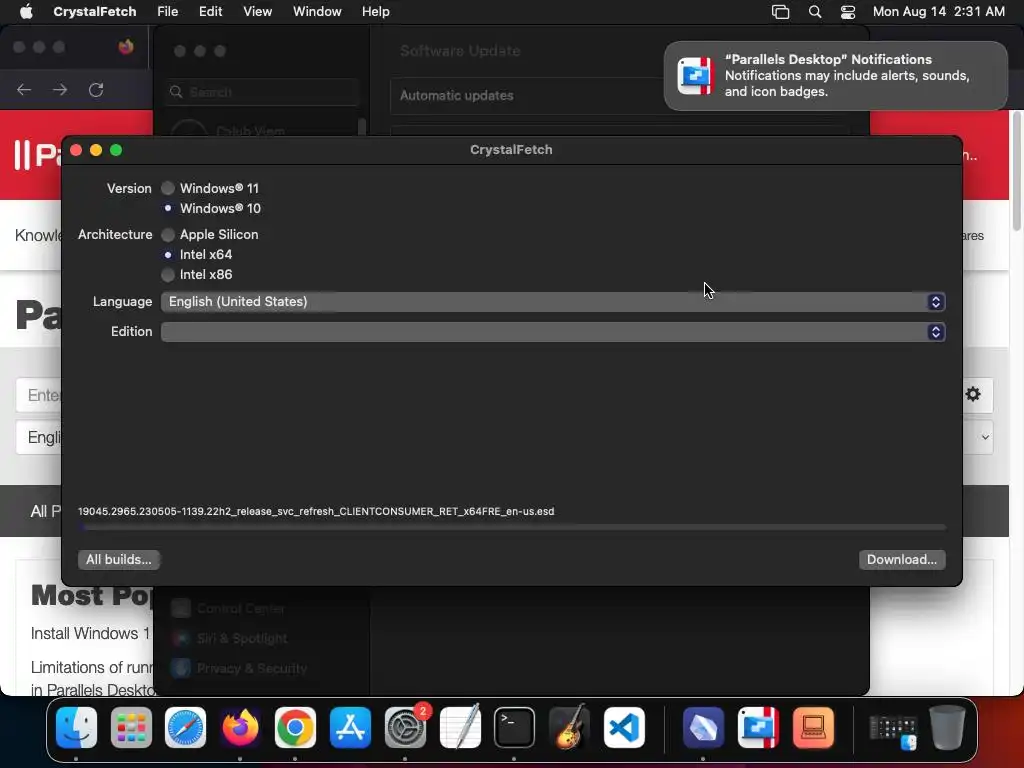Click the Parallels Desktop notification banner
The width and height of the screenshot is (1024, 768).
(835, 76)
